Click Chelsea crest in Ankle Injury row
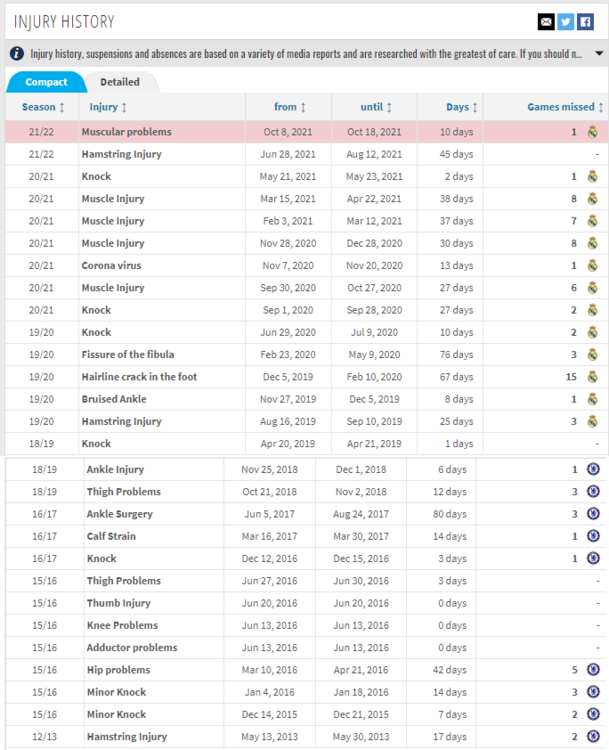 pyautogui.click(x=593, y=469)
